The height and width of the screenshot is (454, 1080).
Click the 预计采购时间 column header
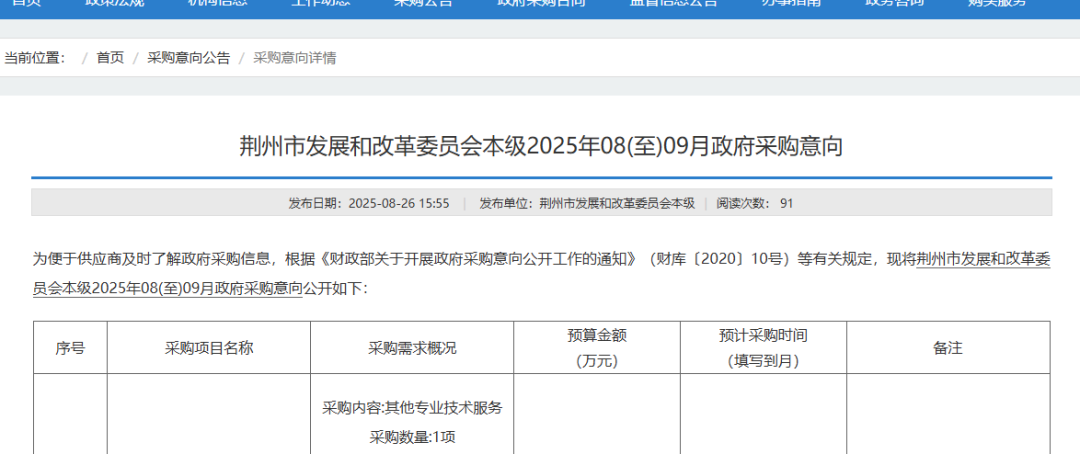pyautogui.click(x=763, y=348)
